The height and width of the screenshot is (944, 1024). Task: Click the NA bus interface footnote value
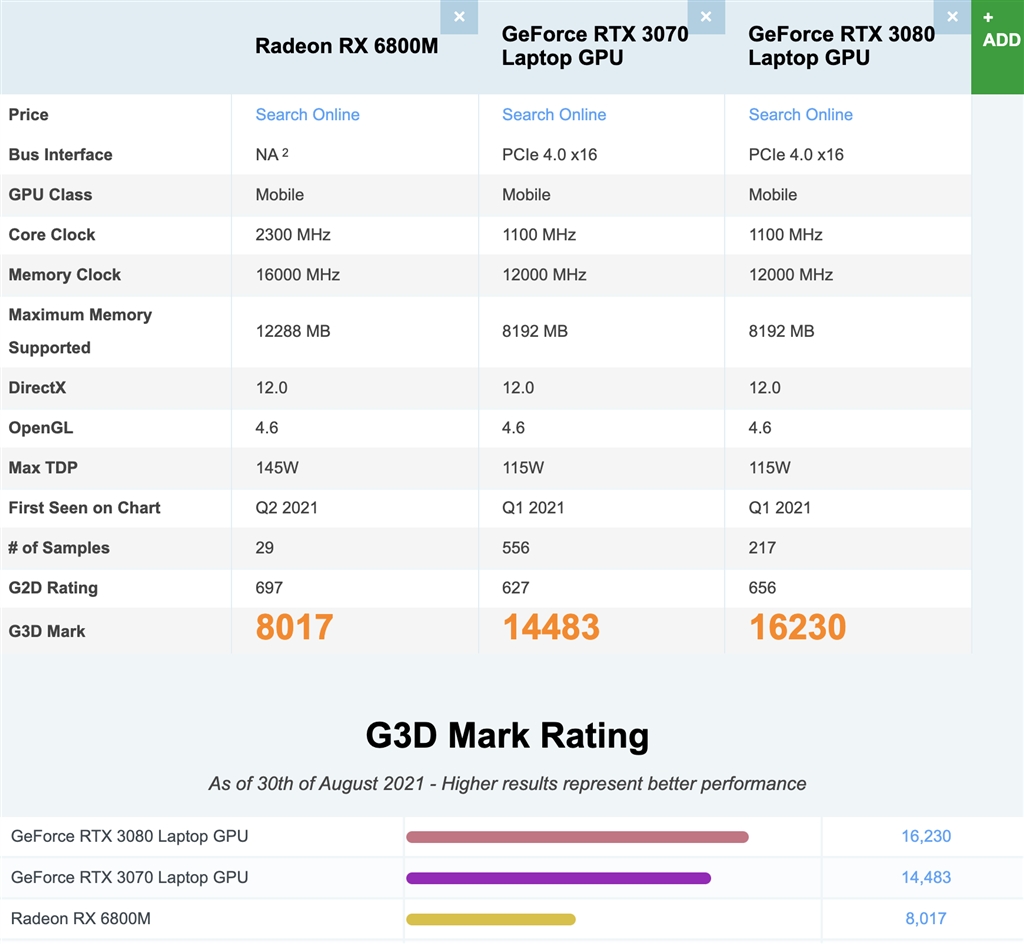coord(272,155)
